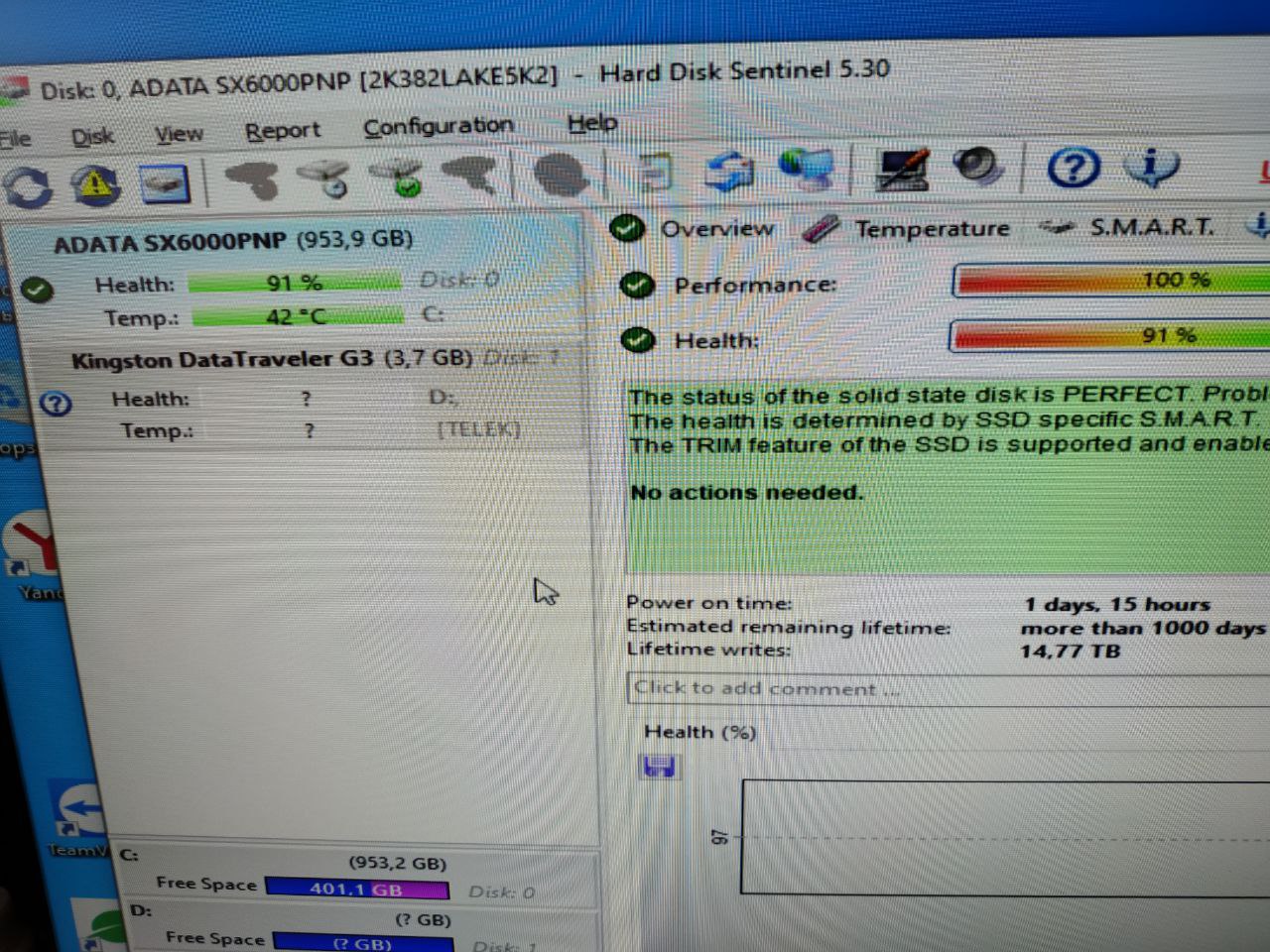Click the green check icon beside ADATA Health

click(x=37, y=290)
